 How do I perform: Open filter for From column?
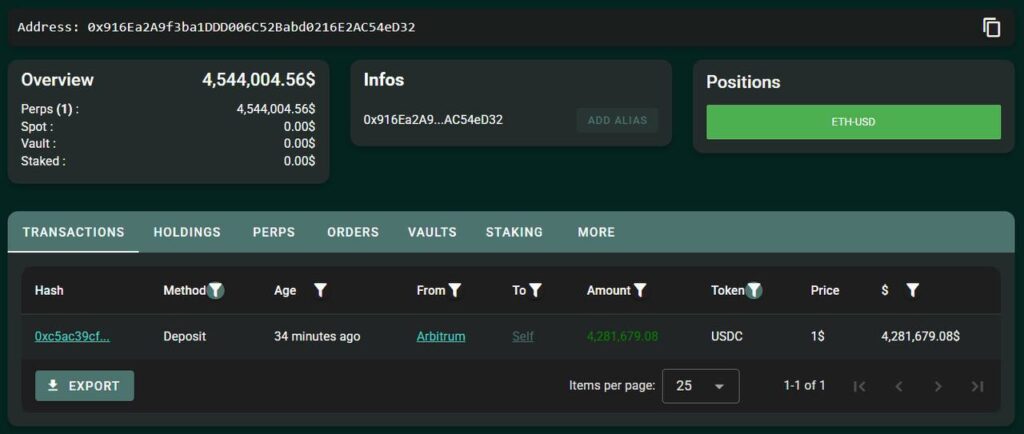[455, 290]
